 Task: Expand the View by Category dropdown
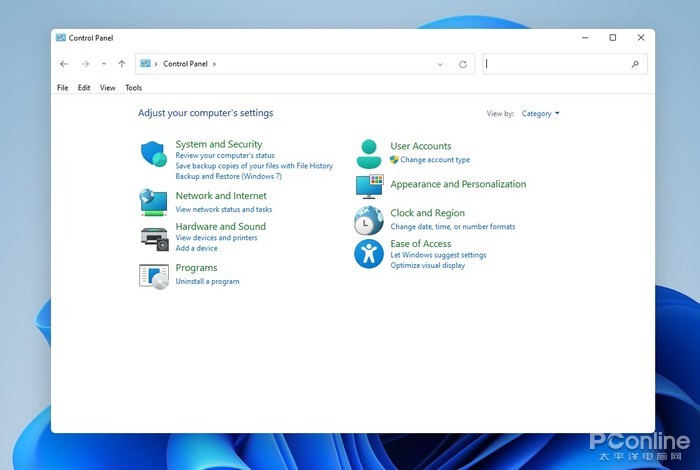[540, 114]
